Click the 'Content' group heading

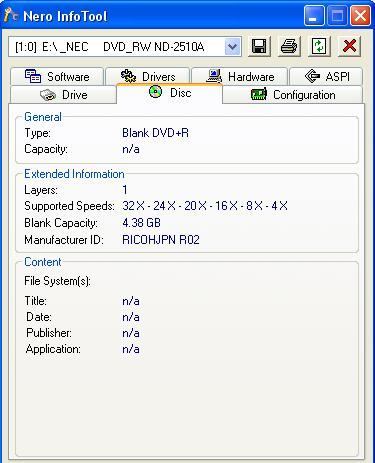(x=43, y=262)
